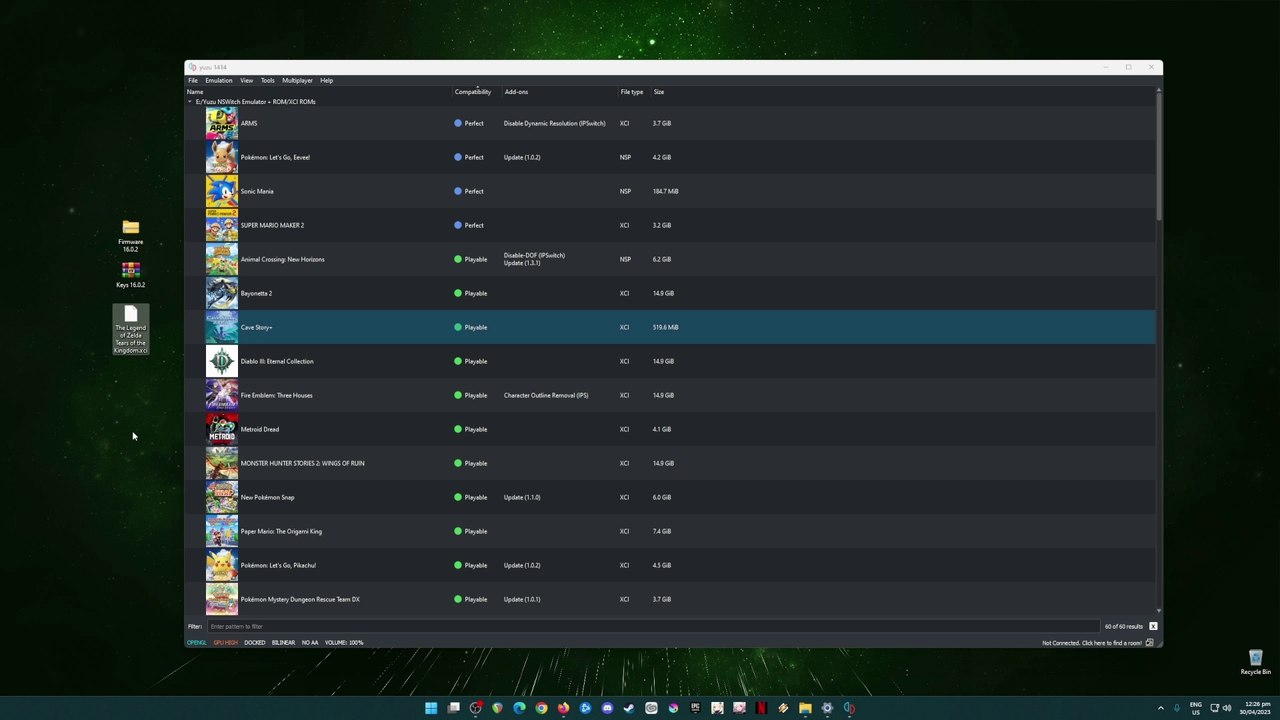1280x720 pixels.
Task: Select the Bayonetta 2 cover icon
Action: pyautogui.click(x=222, y=293)
